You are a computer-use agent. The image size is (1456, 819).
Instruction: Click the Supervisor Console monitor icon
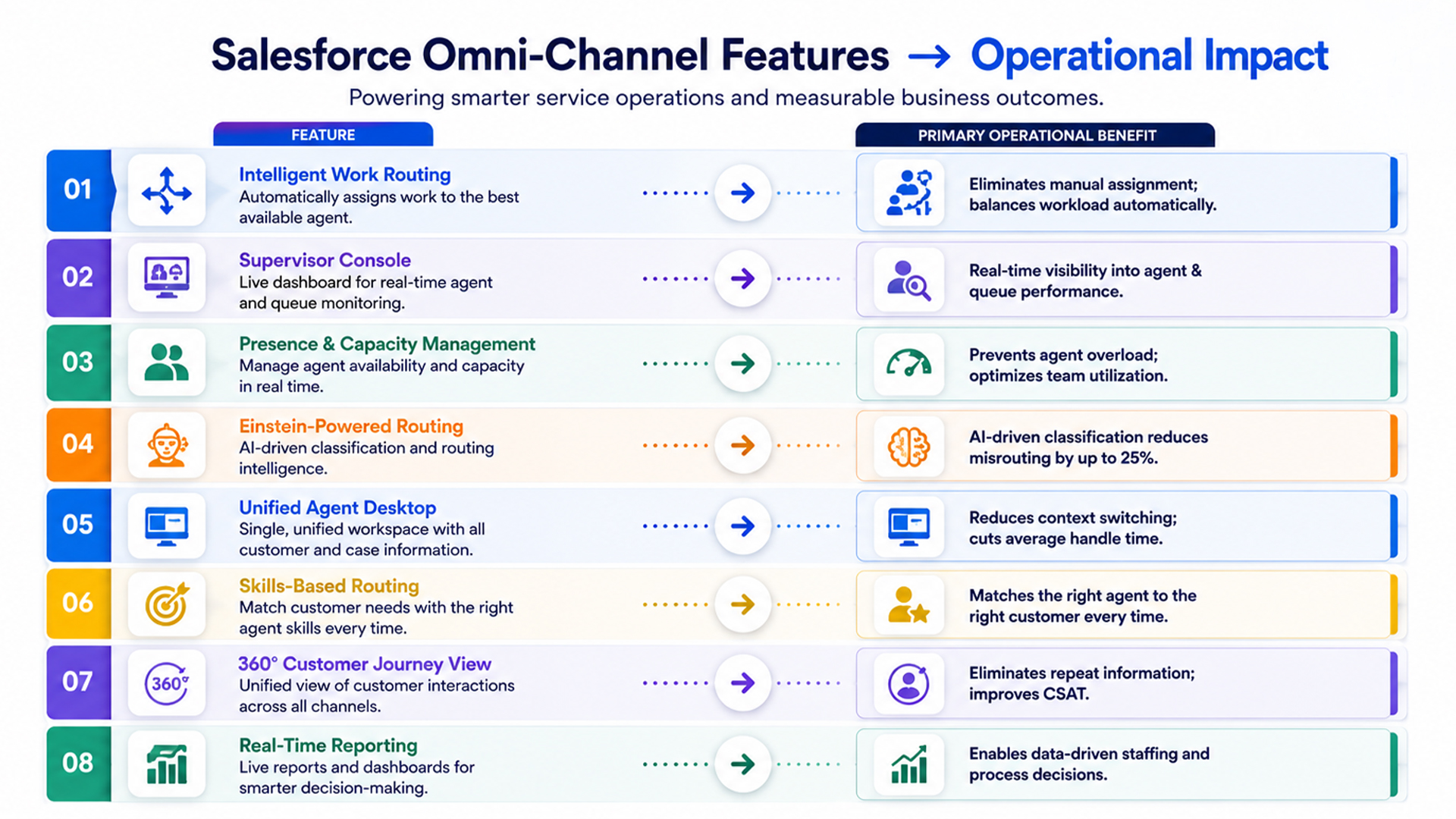point(167,278)
